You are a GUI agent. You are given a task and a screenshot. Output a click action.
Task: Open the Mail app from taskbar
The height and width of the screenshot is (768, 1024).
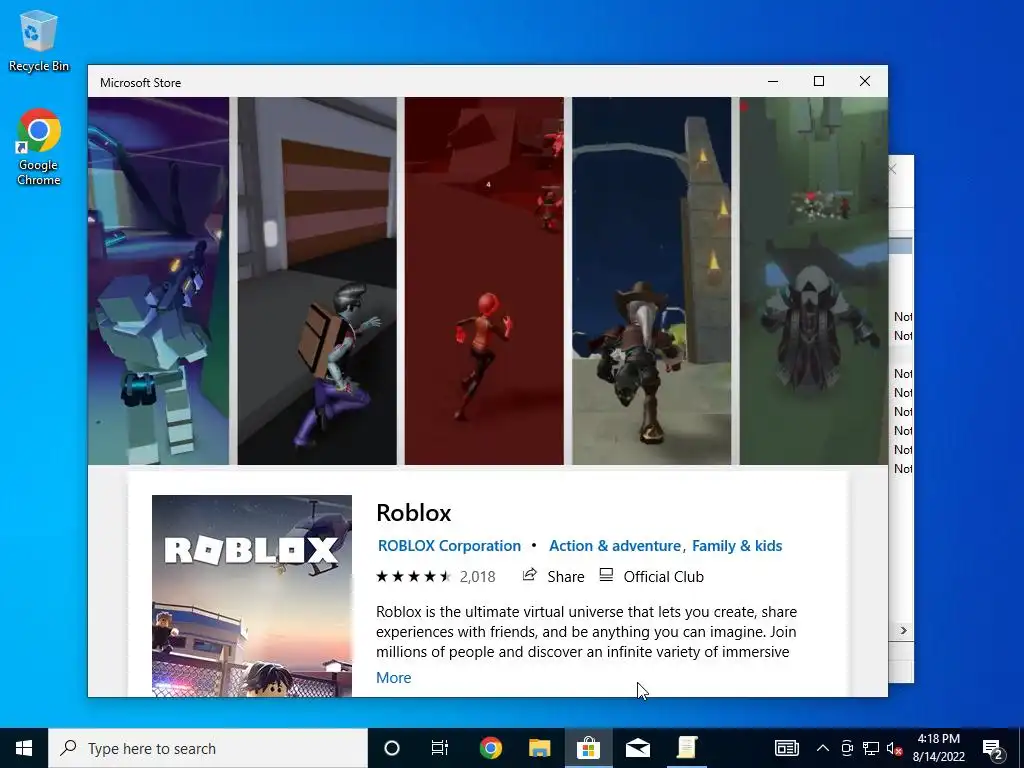[637, 748]
